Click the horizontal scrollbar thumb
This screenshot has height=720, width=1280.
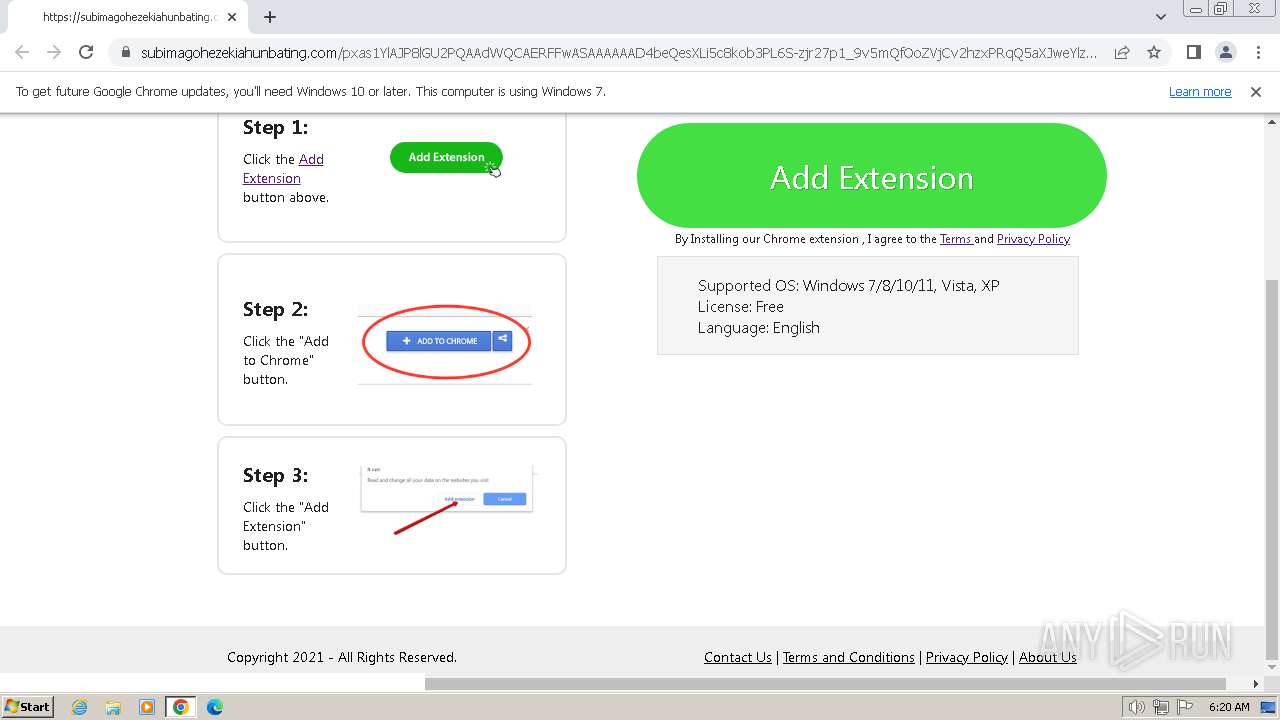pyautogui.click(x=825, y=684)
